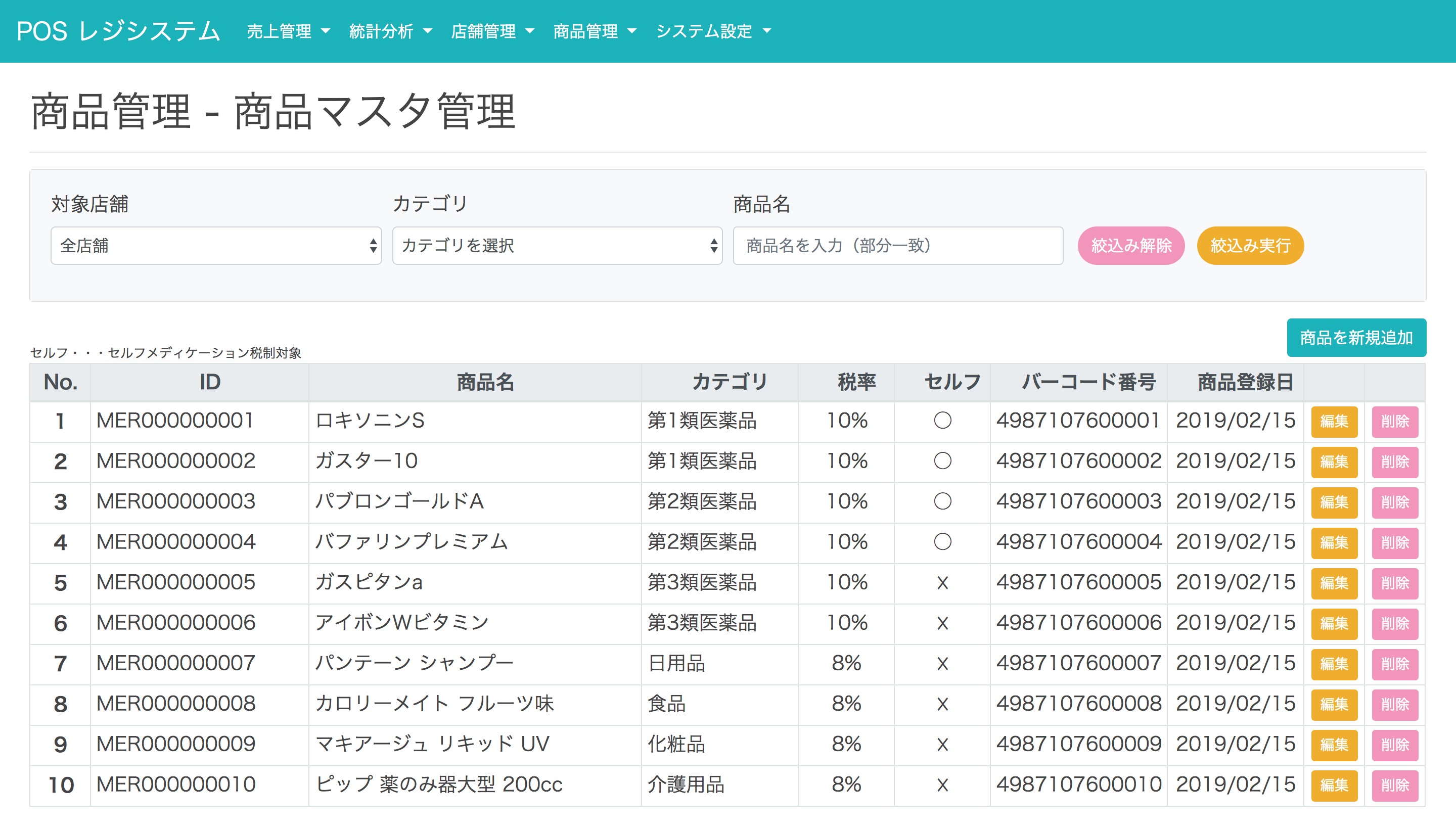Click the 絞込み解除 button
The width and height of the screenshot is (1456, 830).
pyautogui.click(x=1131, y=246)
